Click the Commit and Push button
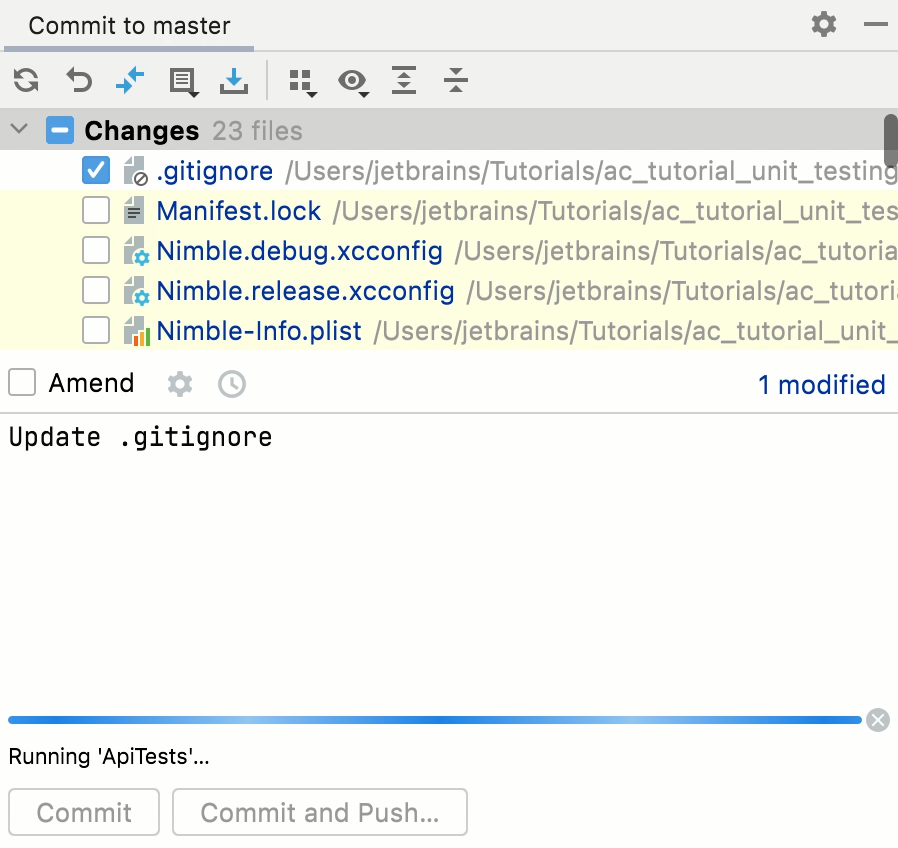 (319, 812)
